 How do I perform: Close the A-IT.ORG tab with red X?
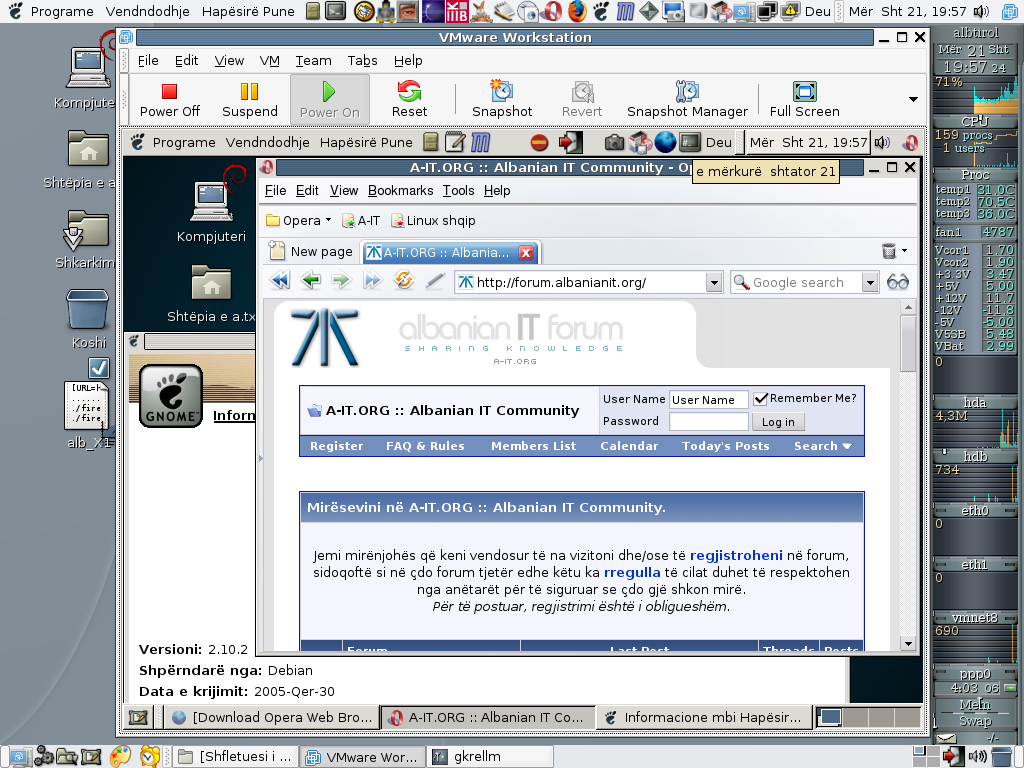tap(526, 253)
